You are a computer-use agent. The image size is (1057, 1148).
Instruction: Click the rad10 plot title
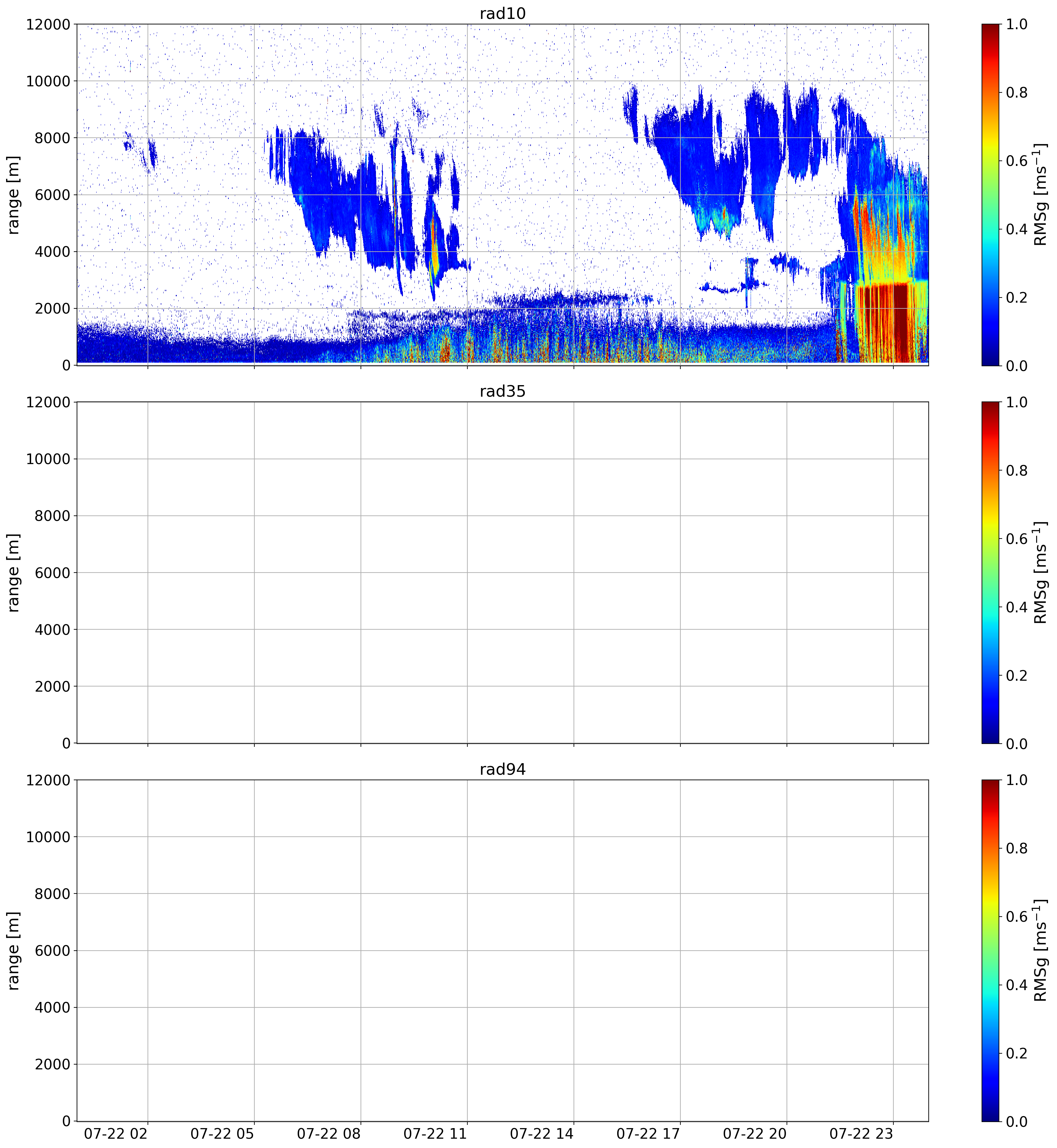(502, 14)
